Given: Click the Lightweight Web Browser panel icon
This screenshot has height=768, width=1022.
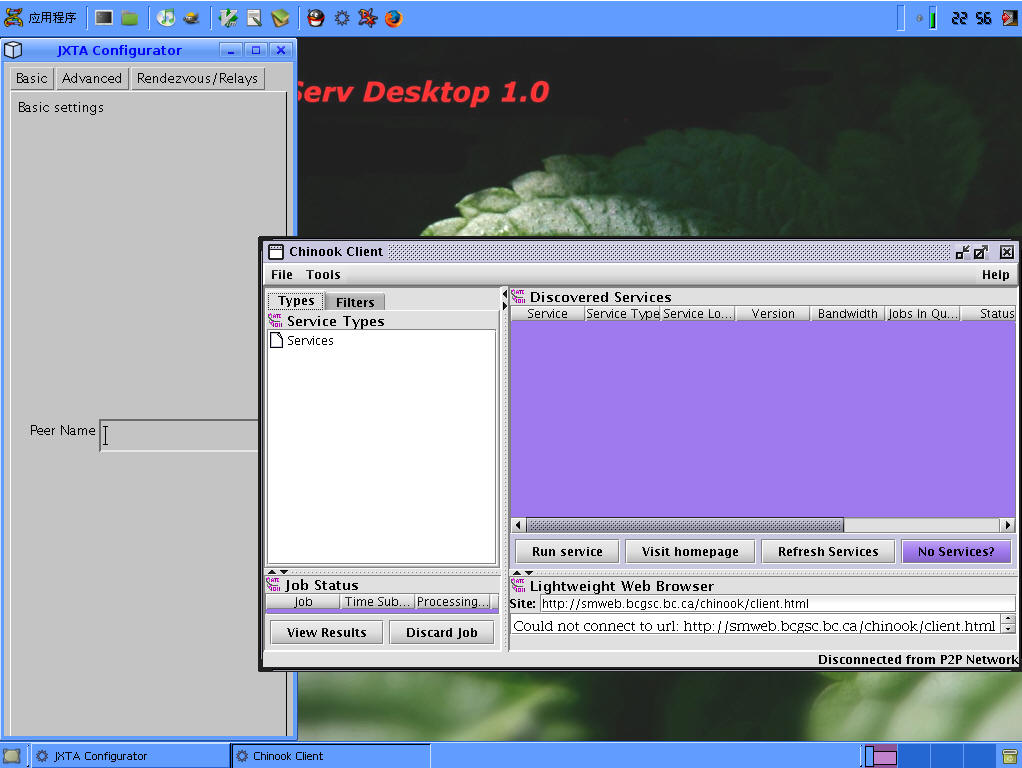Looking at the screenshot, I should 518,585.
